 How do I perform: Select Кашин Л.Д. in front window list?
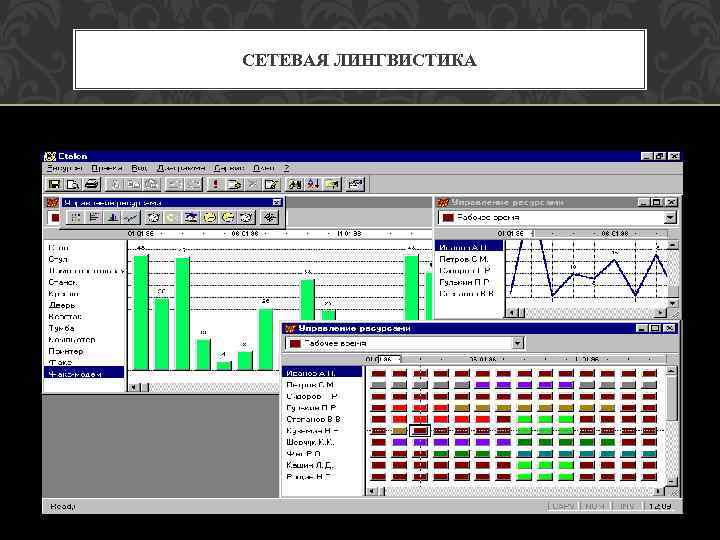coord(309,465)
